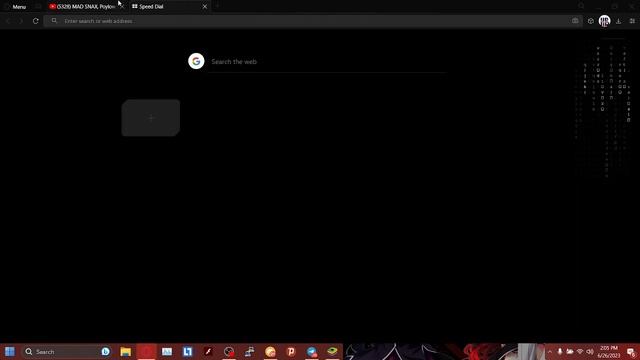This screenshot has height=360, width=640.
Task: Close the MAD SNAX YouTube tab
Action: [x=122, y=7]
